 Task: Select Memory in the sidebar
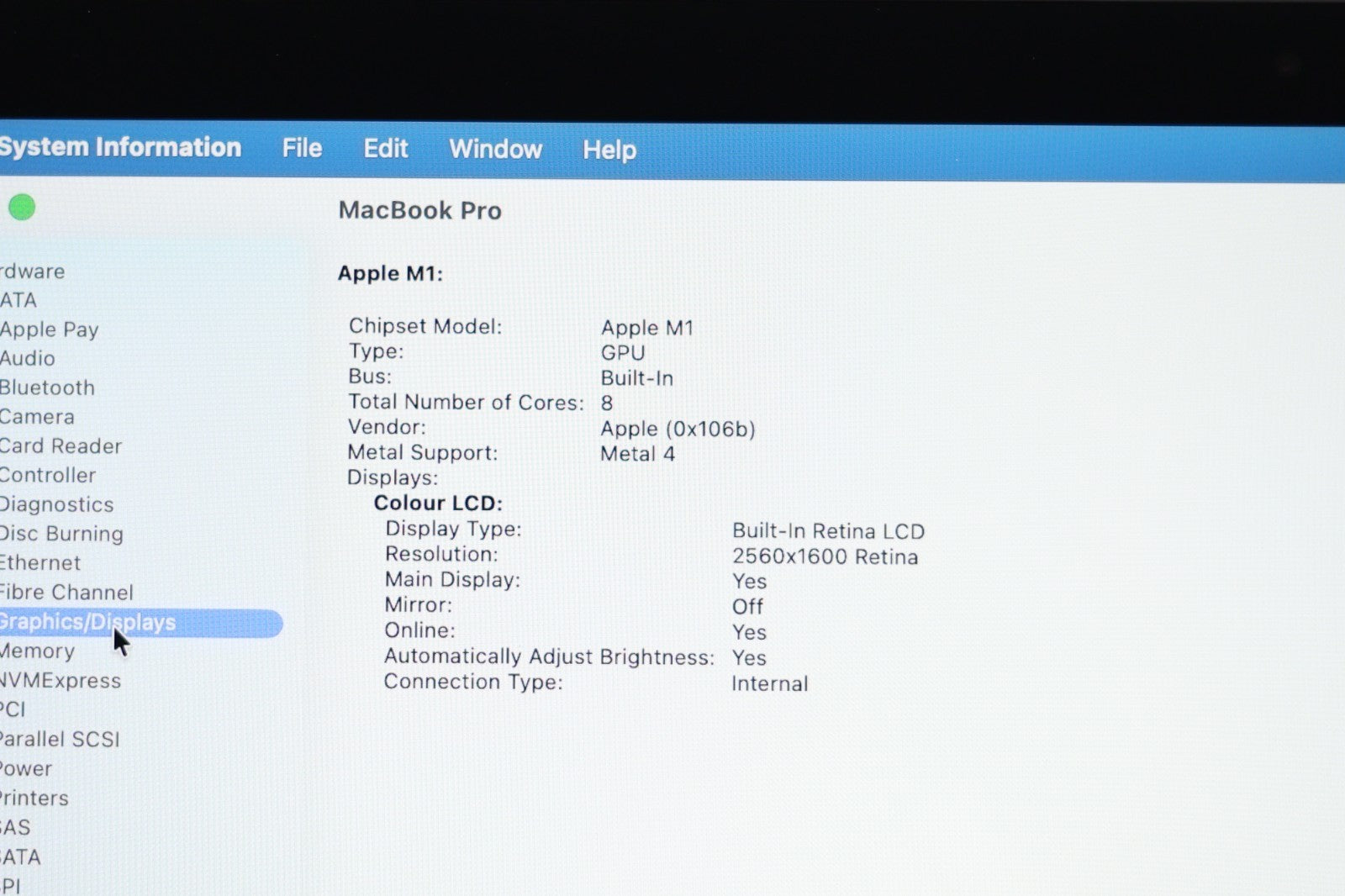[38, 651]
